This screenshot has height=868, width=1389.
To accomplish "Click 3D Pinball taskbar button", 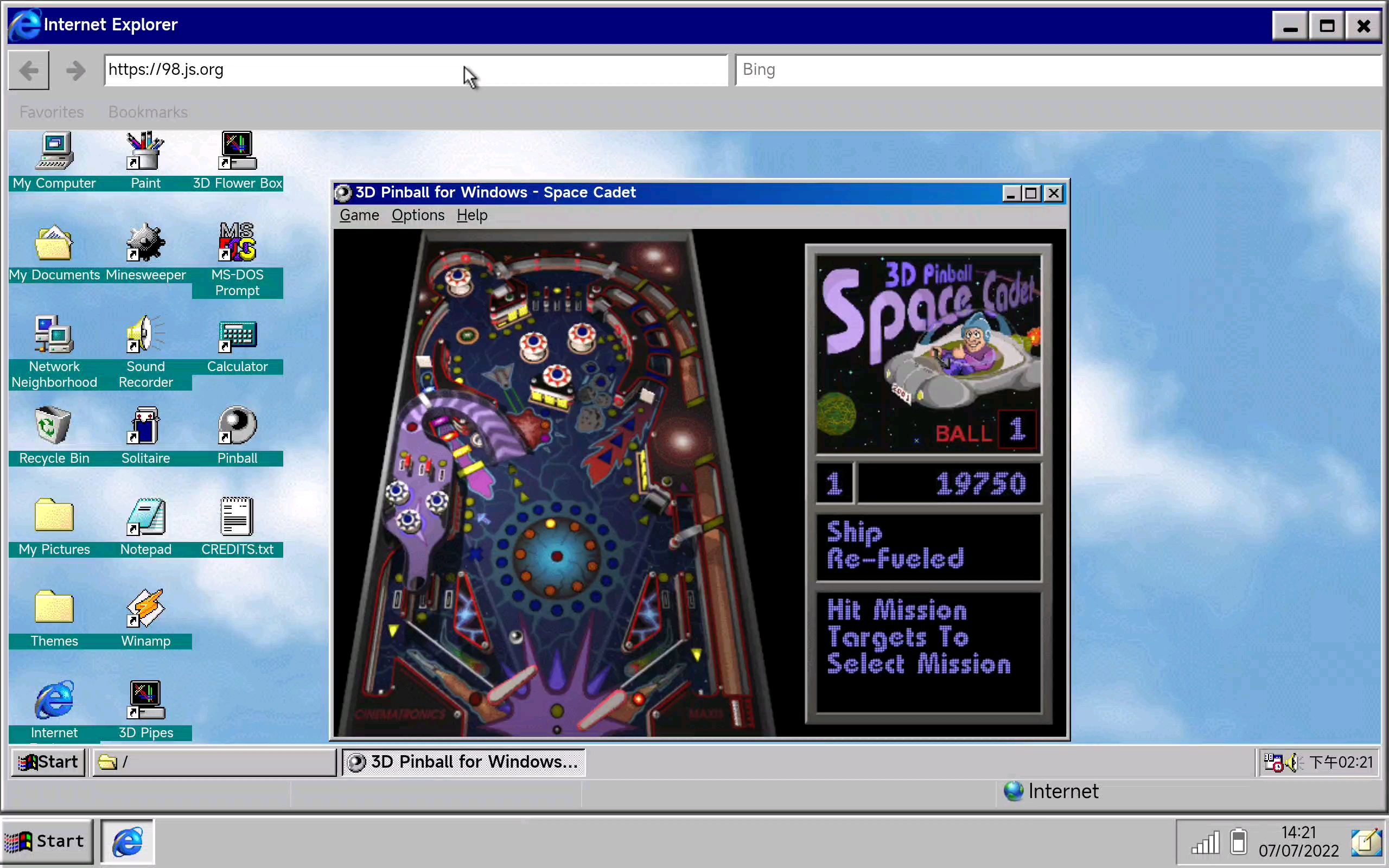I will (x=464, y=762).
